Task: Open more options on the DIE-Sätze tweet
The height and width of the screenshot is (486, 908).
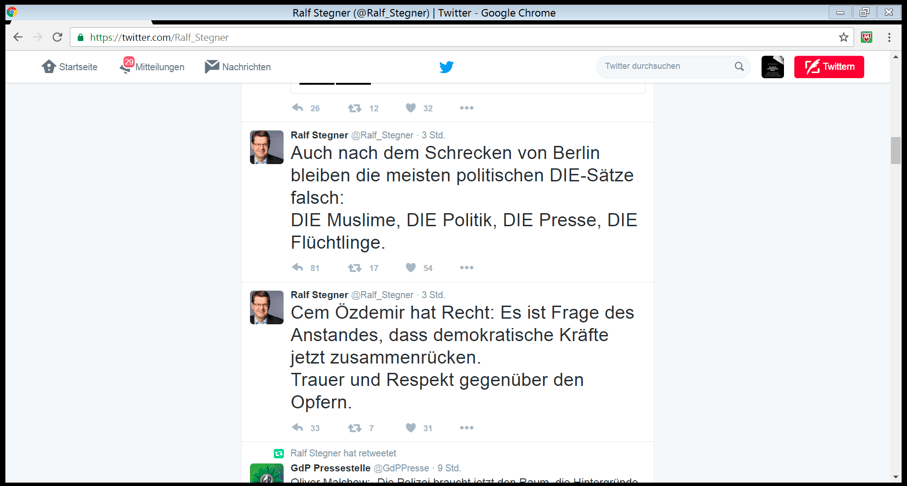Action: 466,268
